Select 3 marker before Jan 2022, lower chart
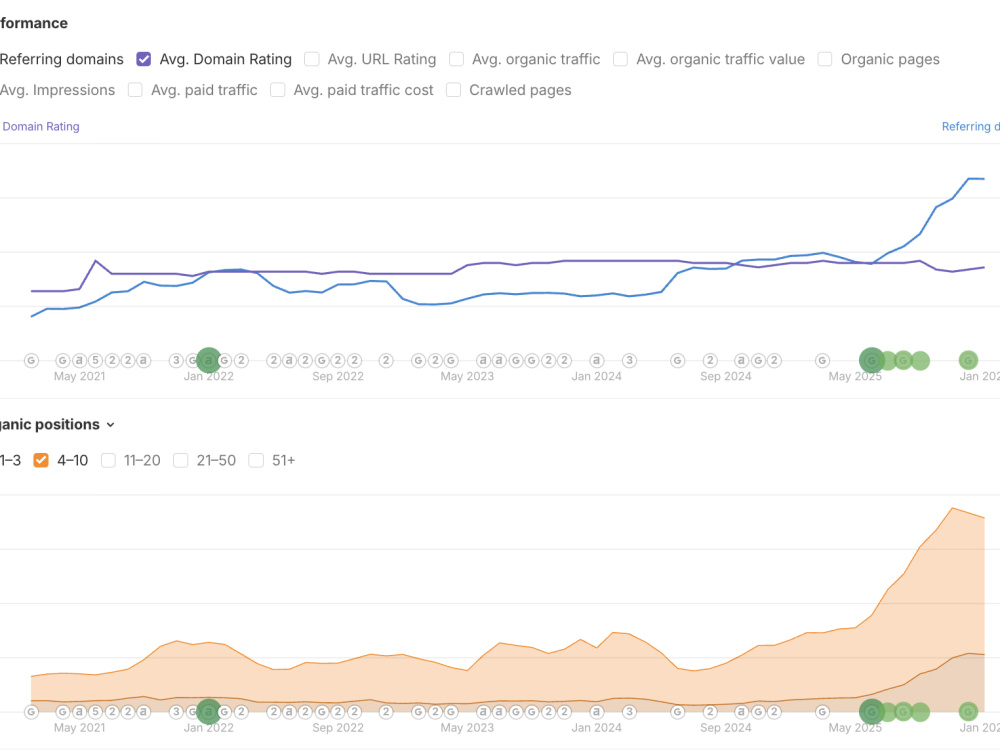This screenshot has height=750, width=1000. click(177, 712)
